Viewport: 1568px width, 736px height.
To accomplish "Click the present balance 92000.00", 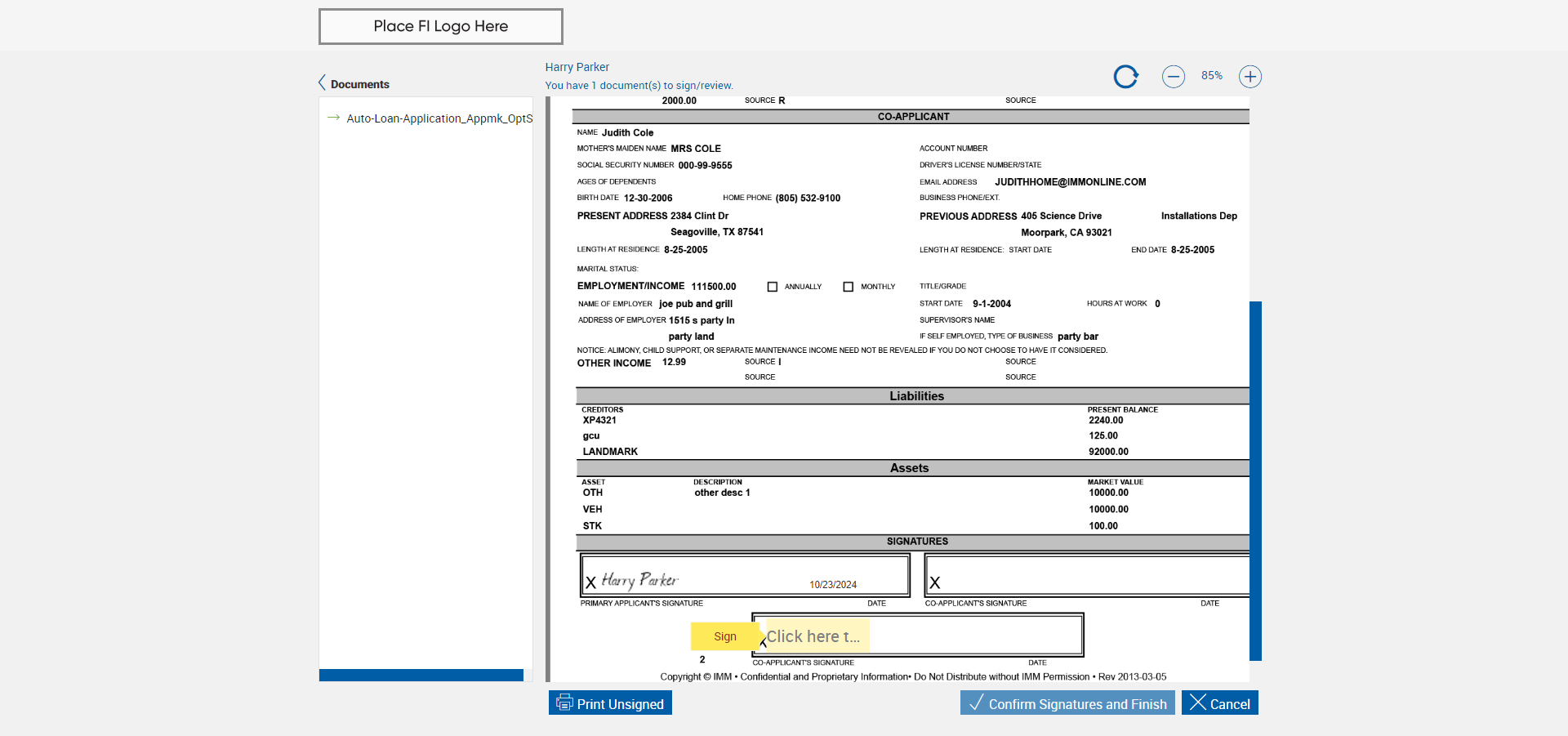I will [1109, 452].
